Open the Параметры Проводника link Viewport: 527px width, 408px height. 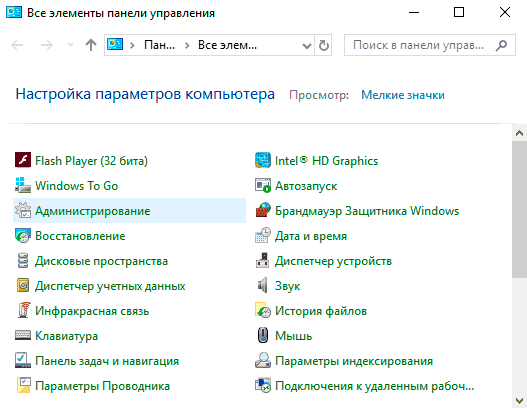click(x=103, y=386)
